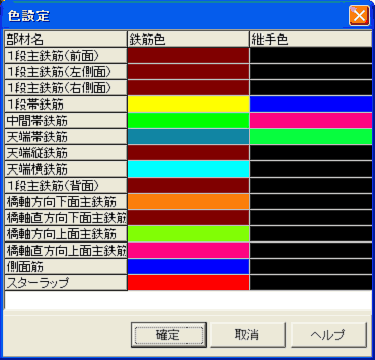
Task: Choose 継手色 swatch for 1段主鉄筋(右側面)
Action: [x=311, y=88]
